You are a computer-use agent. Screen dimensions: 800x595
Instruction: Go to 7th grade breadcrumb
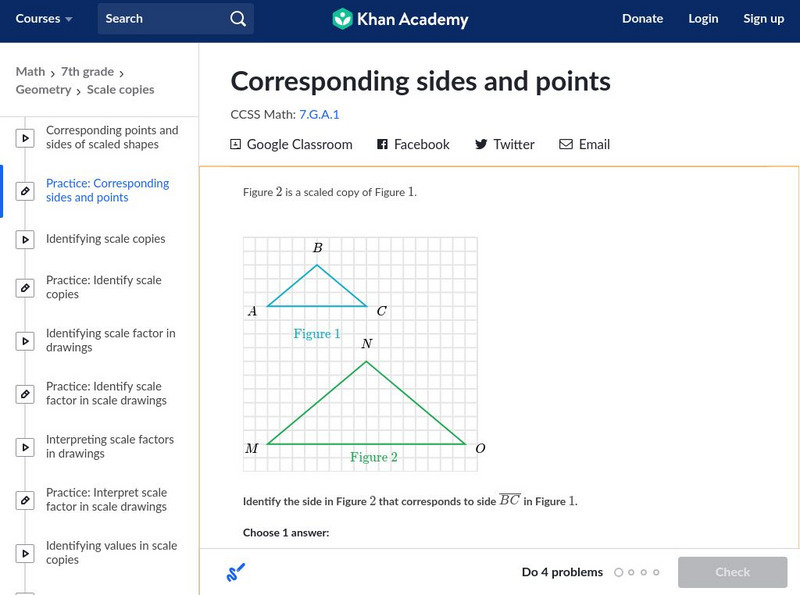click(89, 72)
